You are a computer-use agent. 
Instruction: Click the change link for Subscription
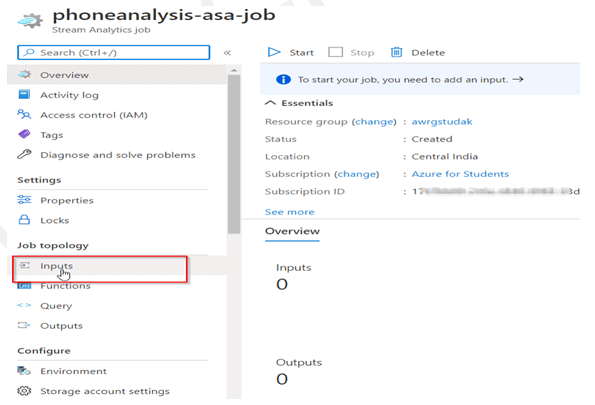pos(357,174)
